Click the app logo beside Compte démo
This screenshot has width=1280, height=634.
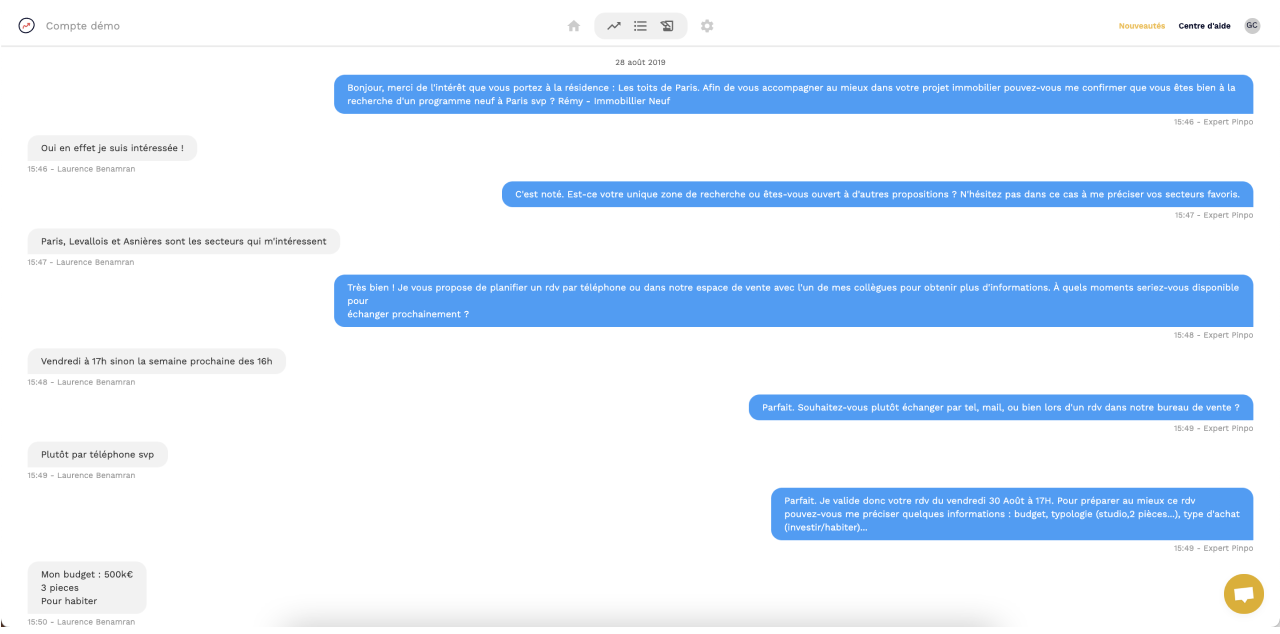coord(26,26)
